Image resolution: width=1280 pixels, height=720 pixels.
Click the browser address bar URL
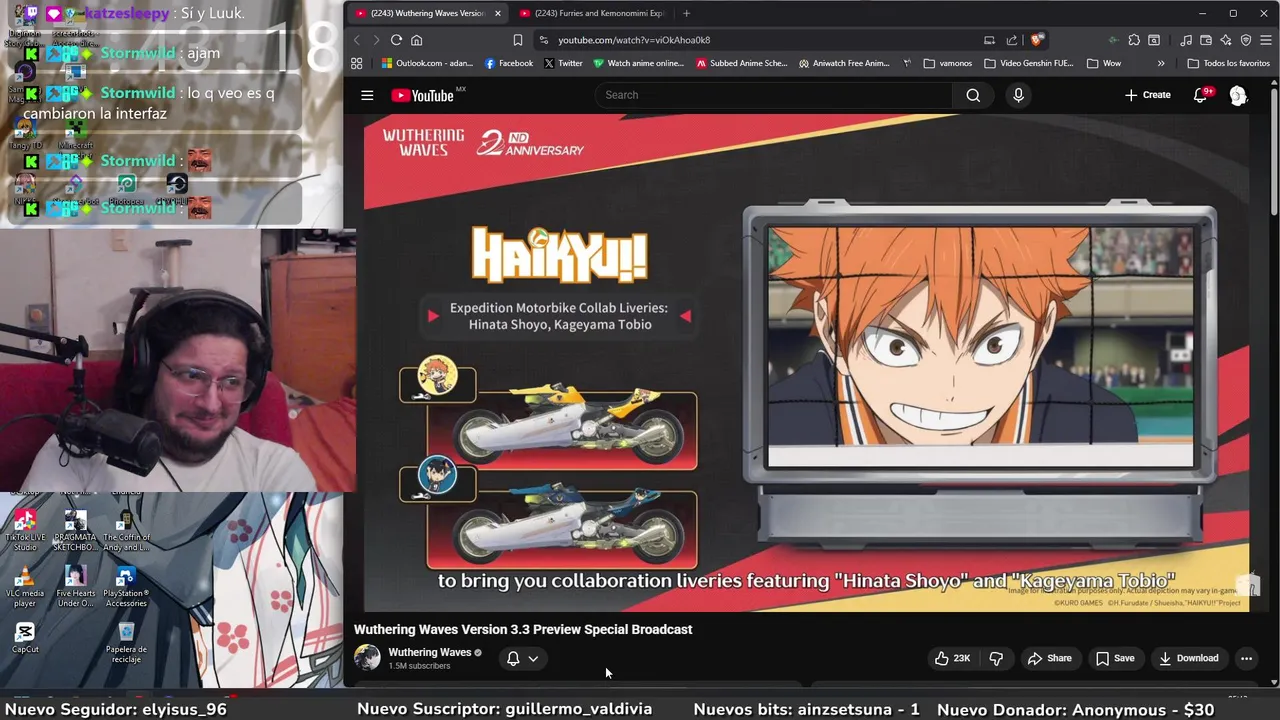(x=634, y=40)
